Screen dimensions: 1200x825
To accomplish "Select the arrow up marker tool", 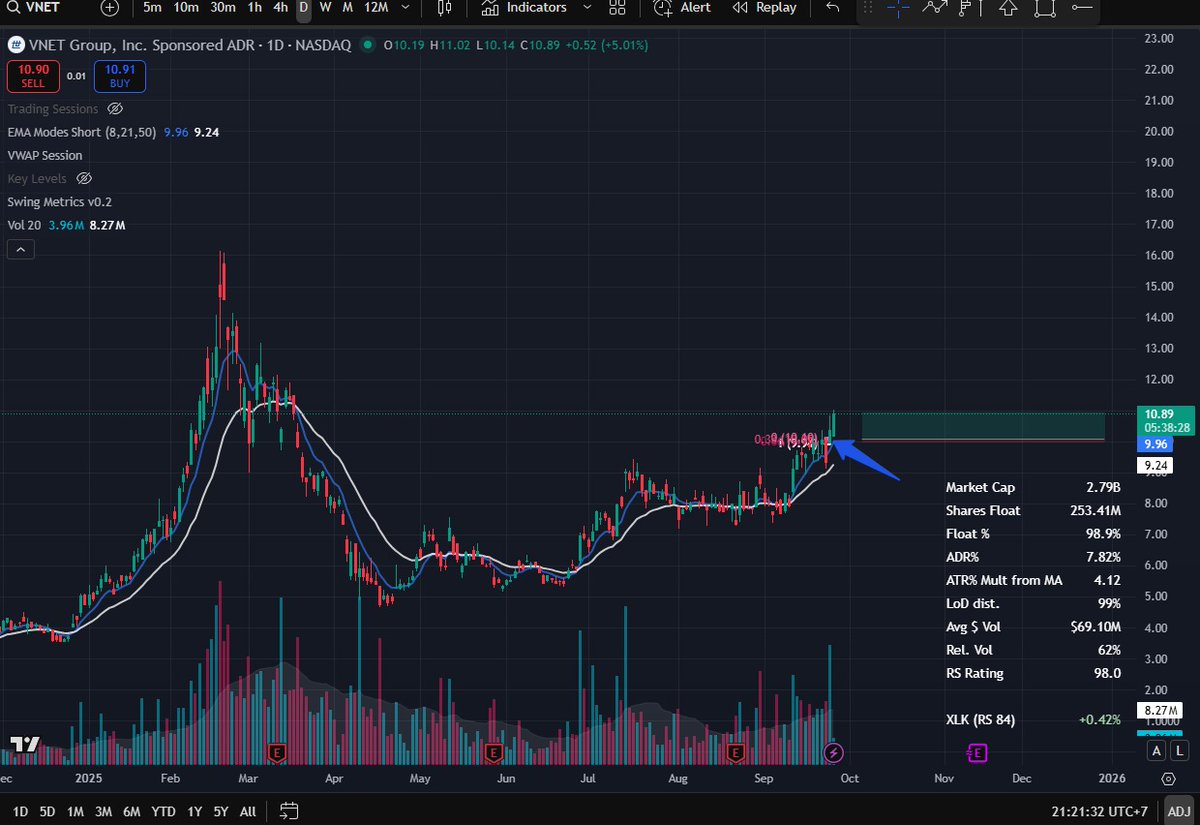I will [1008, 7].
